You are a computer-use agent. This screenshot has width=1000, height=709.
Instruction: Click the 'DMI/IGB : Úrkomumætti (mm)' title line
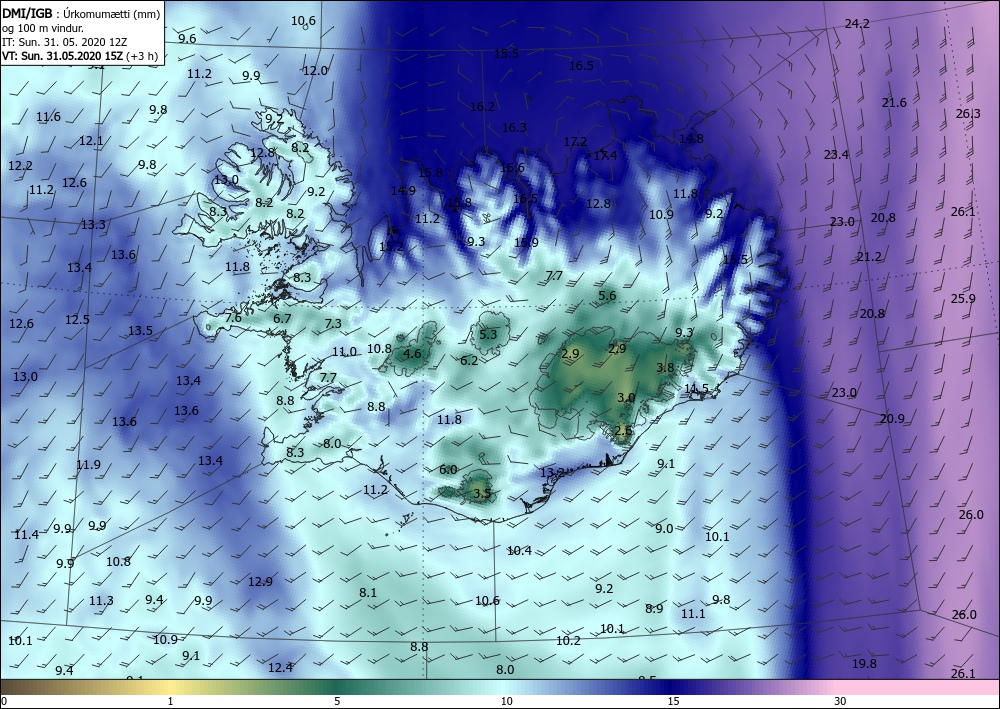coord(80,14)
